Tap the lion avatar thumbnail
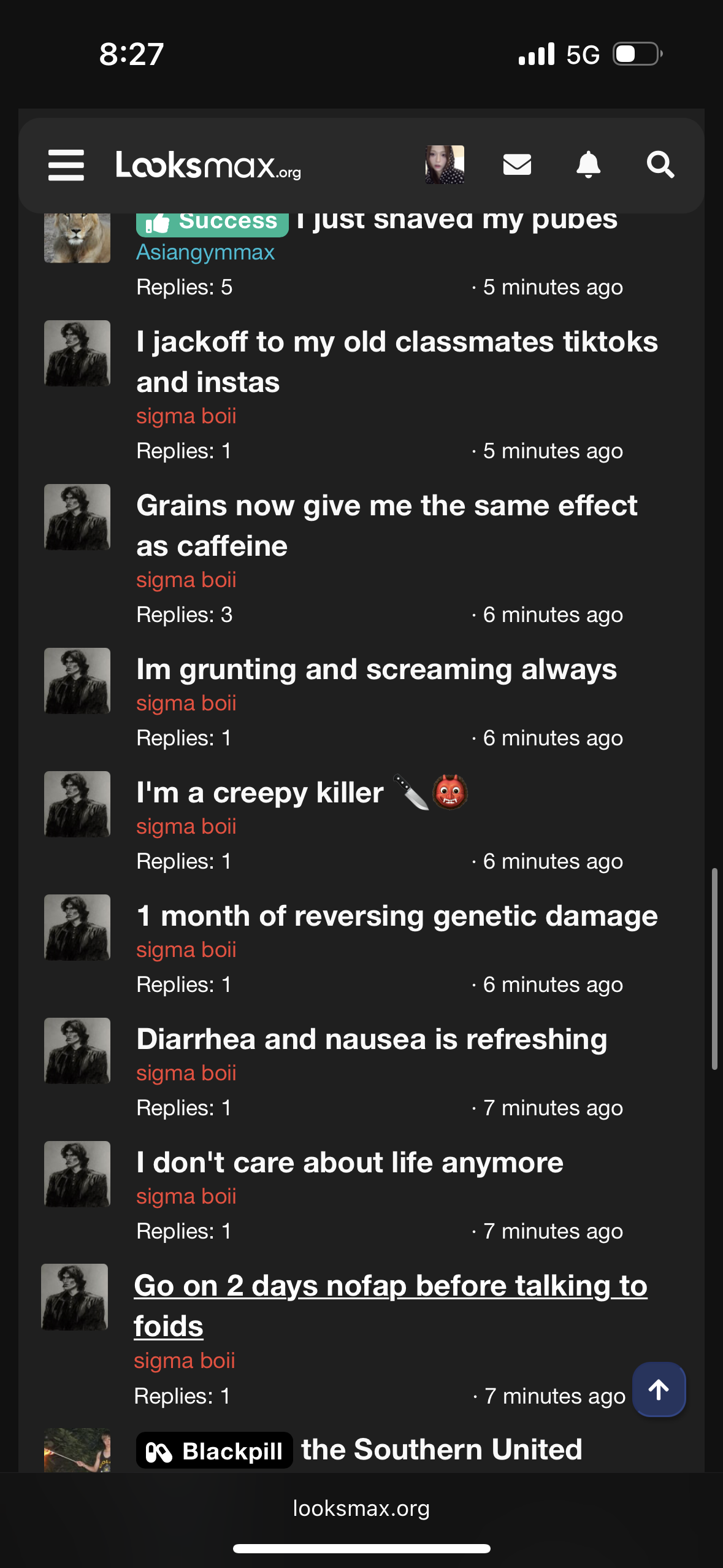The image size is (723, 1568). point(77,237)
